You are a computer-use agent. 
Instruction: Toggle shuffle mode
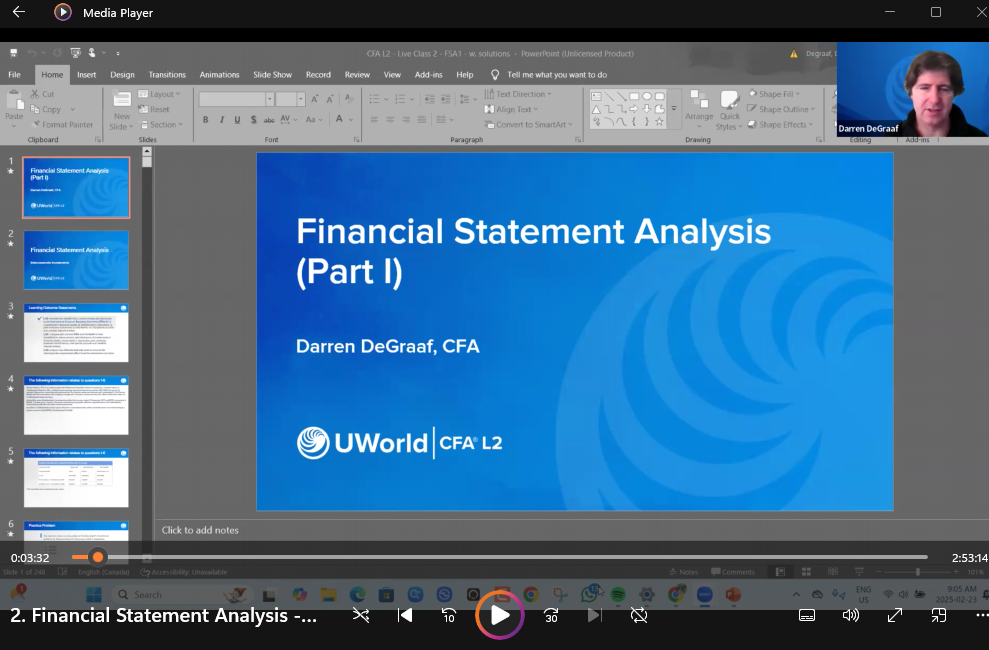tap(361, 615)
